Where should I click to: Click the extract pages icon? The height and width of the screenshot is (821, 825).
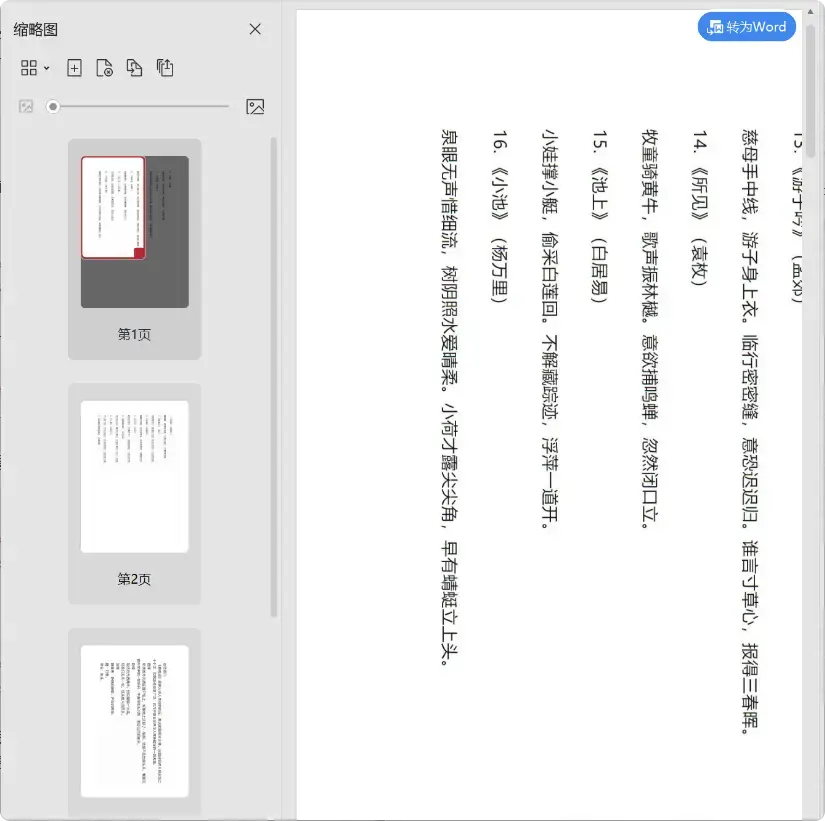click(164, 68)
